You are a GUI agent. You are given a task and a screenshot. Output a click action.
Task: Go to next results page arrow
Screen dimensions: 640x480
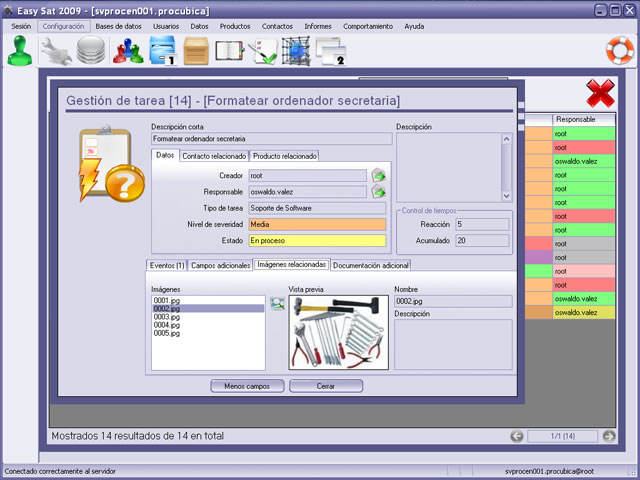[608, 436]
